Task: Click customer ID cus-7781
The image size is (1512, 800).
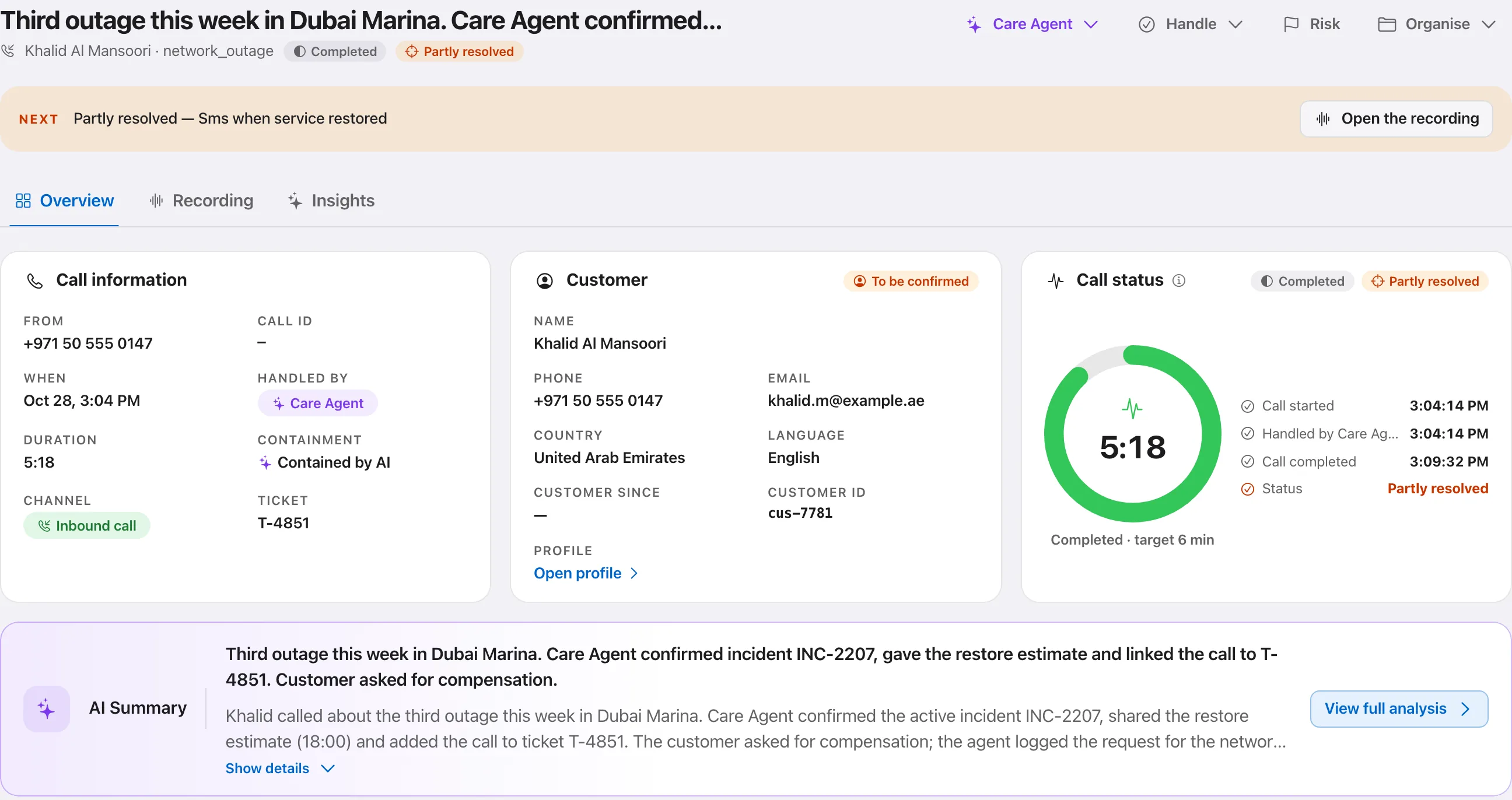Action: click(x=800, y=513)
